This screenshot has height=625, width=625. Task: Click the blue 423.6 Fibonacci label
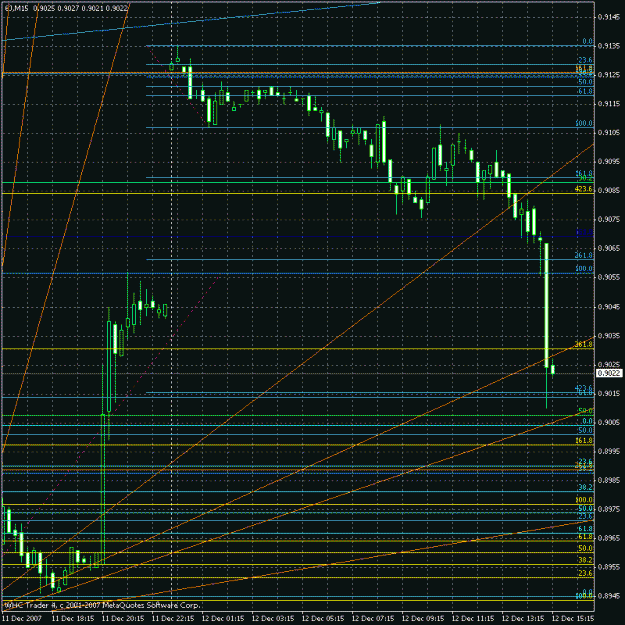pos(584,387)
